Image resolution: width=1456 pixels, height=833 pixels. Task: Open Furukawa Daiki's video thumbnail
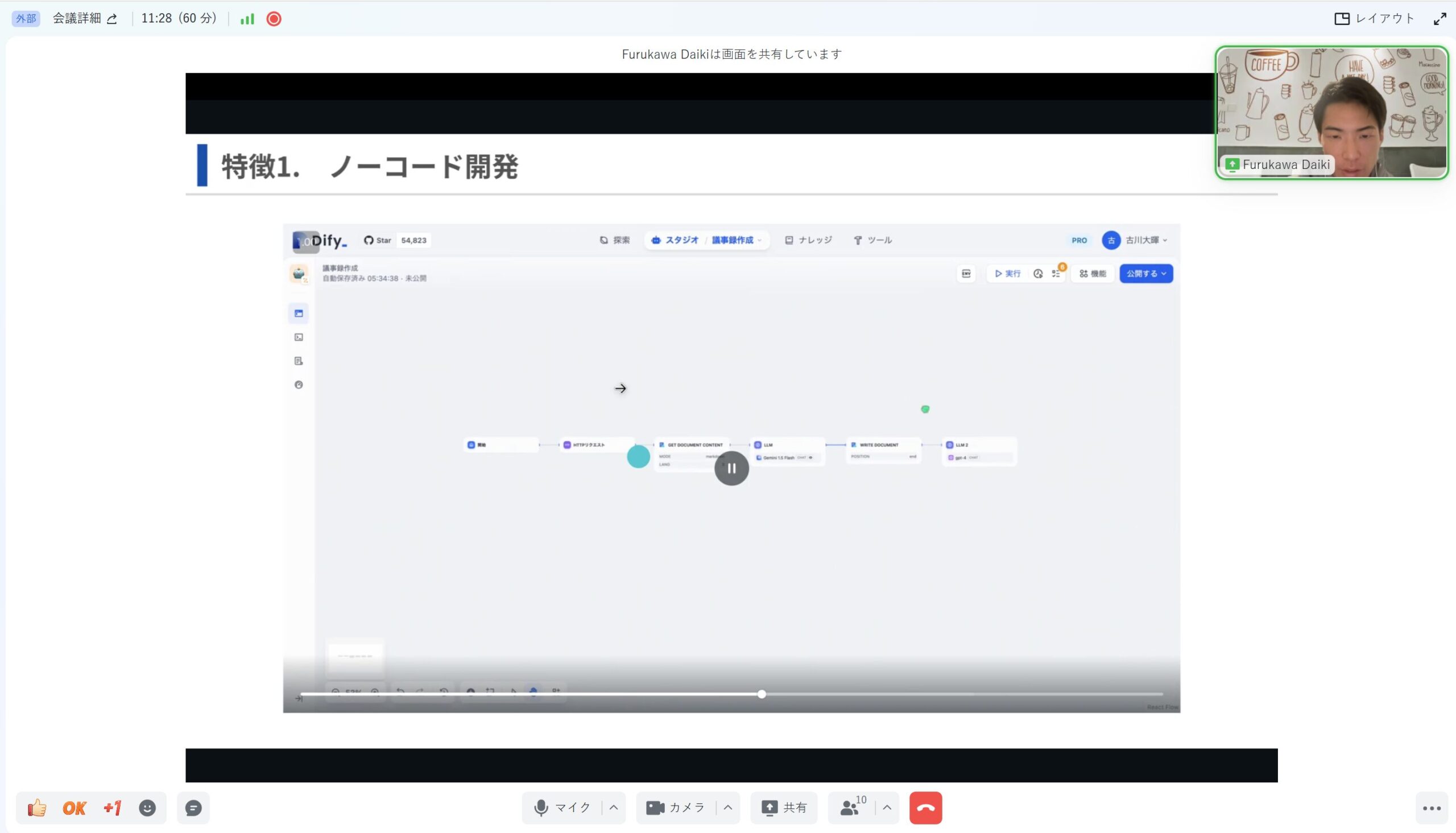[1331, 113]
